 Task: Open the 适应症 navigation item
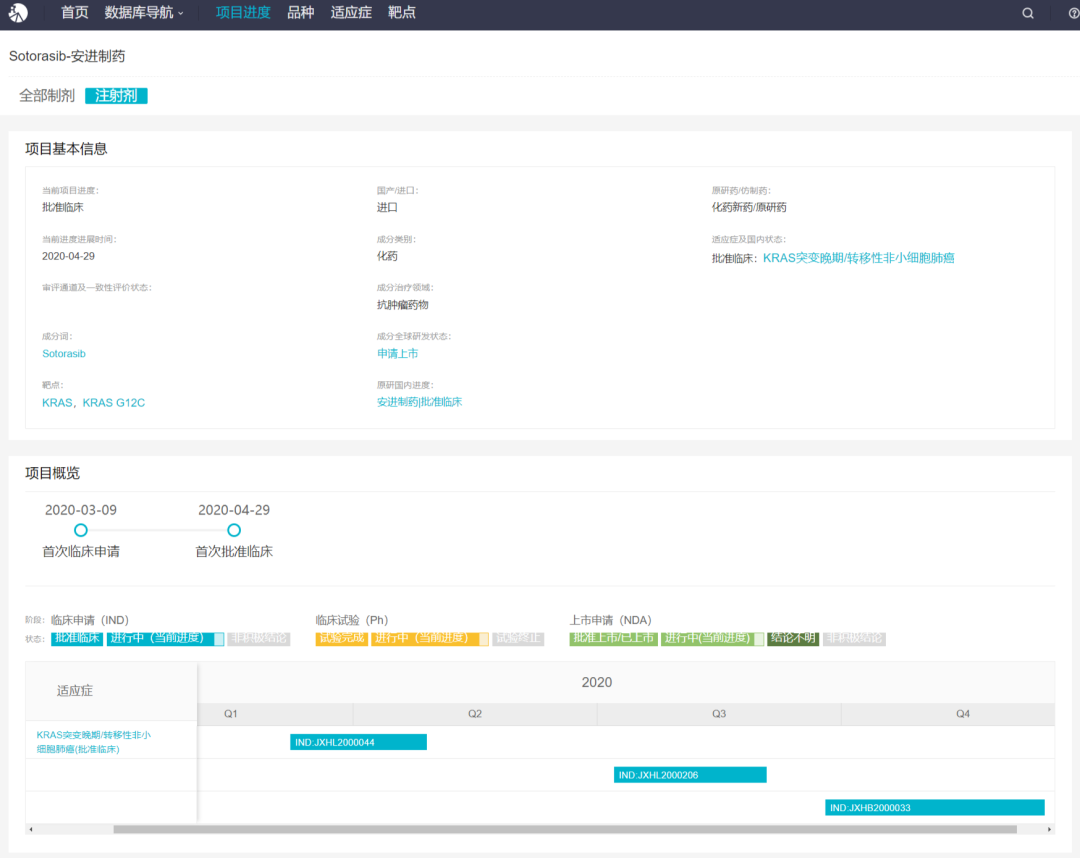351,12
